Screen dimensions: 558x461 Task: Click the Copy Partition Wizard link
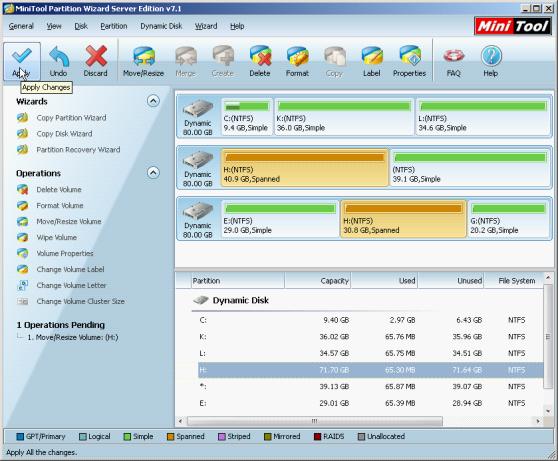71,118
